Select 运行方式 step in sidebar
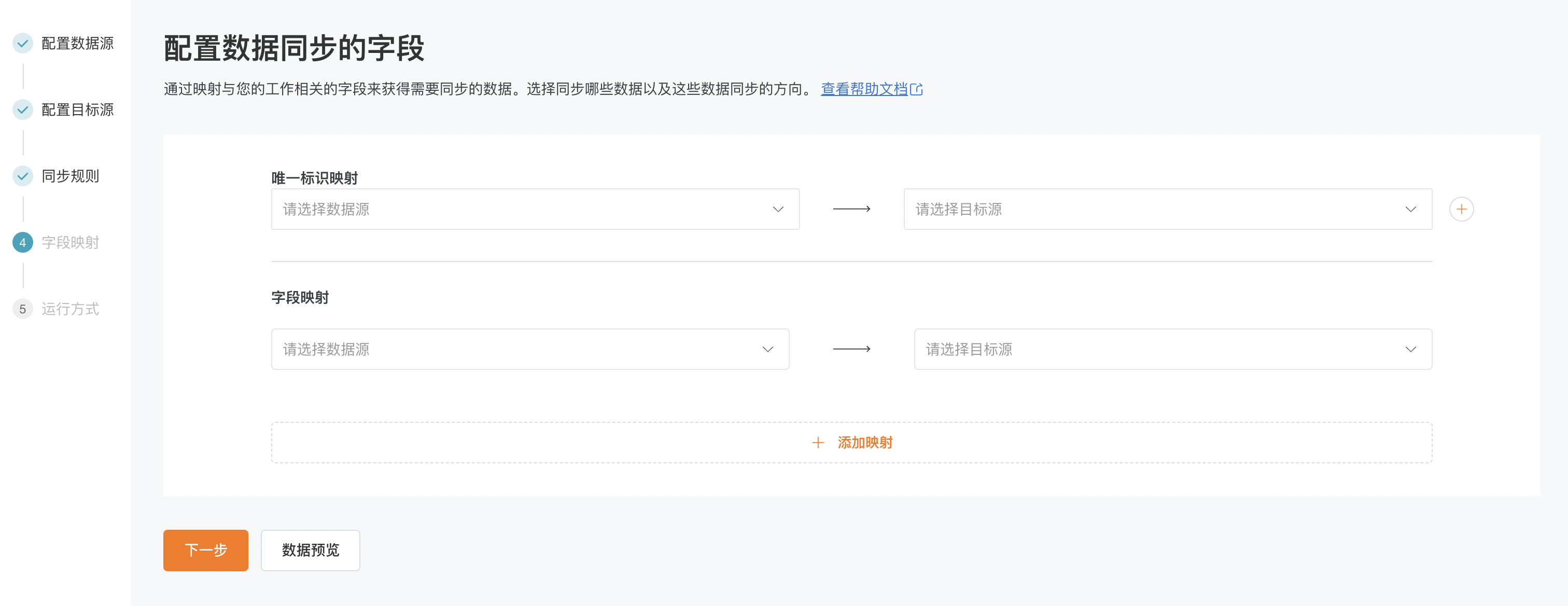Image resolution: width=1568 pixels, height=606 pixels. (70, 309)
